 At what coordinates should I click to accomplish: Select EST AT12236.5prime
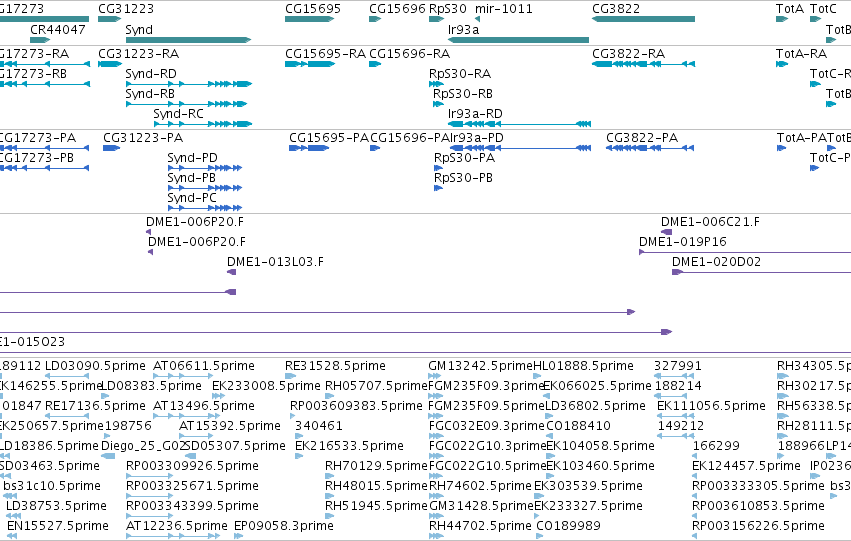pos(173,536)
